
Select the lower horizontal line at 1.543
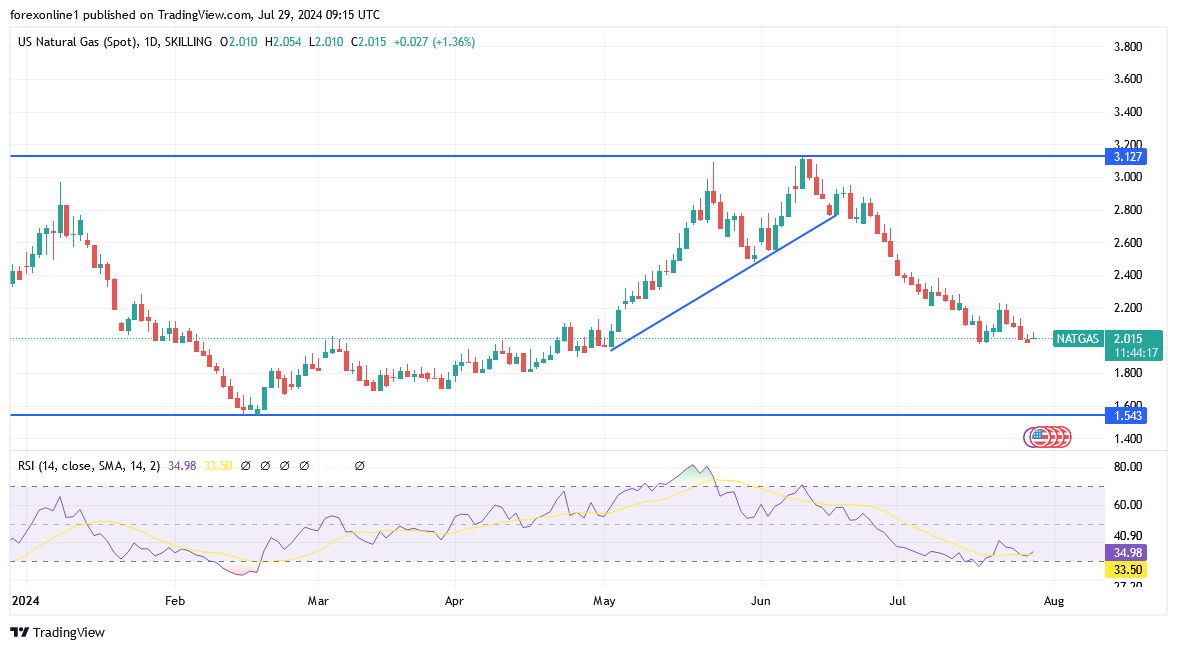tap(500, 415)
